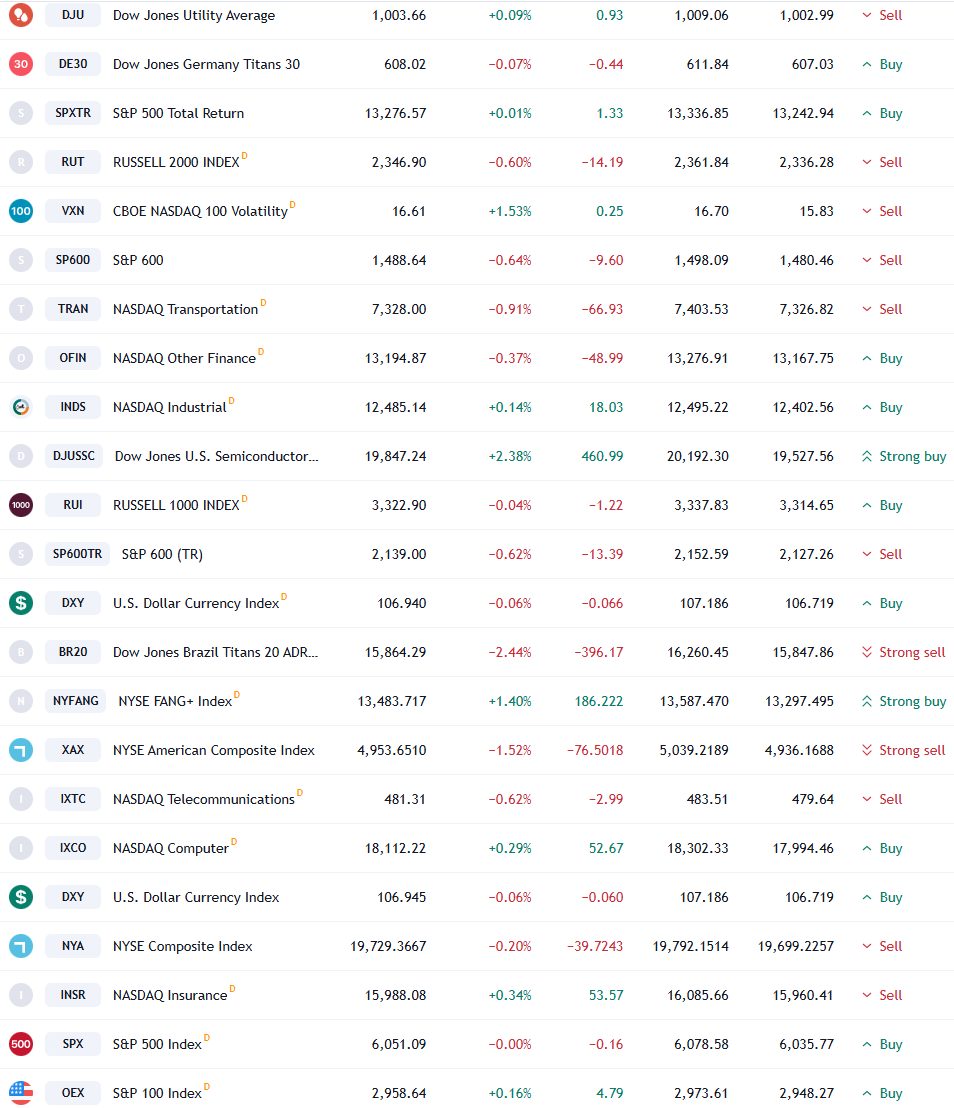The image size is (954, 1108).
Task: Open NASDAQ Telecommunications link
Action: (204, 799)
